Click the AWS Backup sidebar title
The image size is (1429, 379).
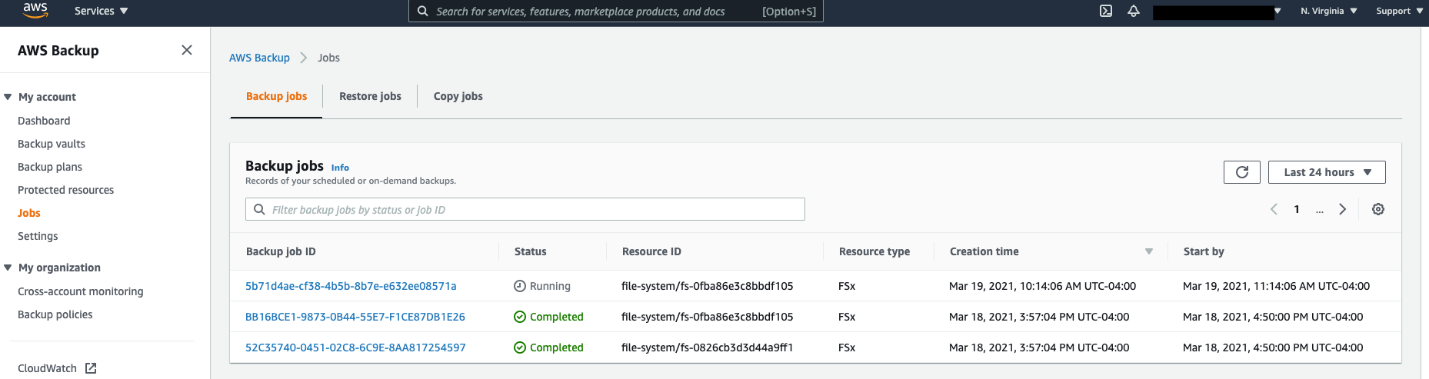58,50
